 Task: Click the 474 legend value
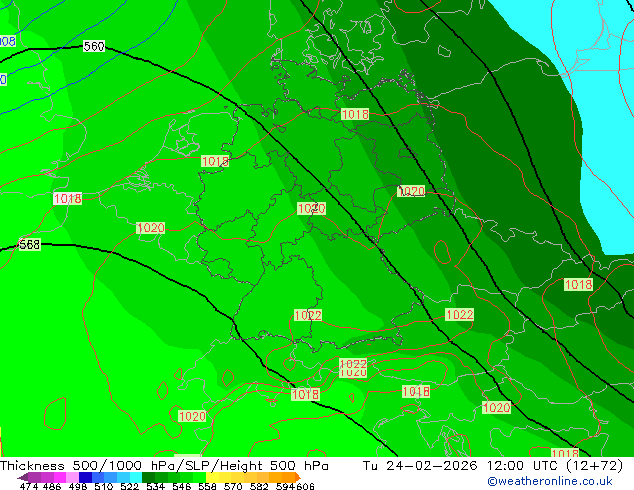point(29,486)
